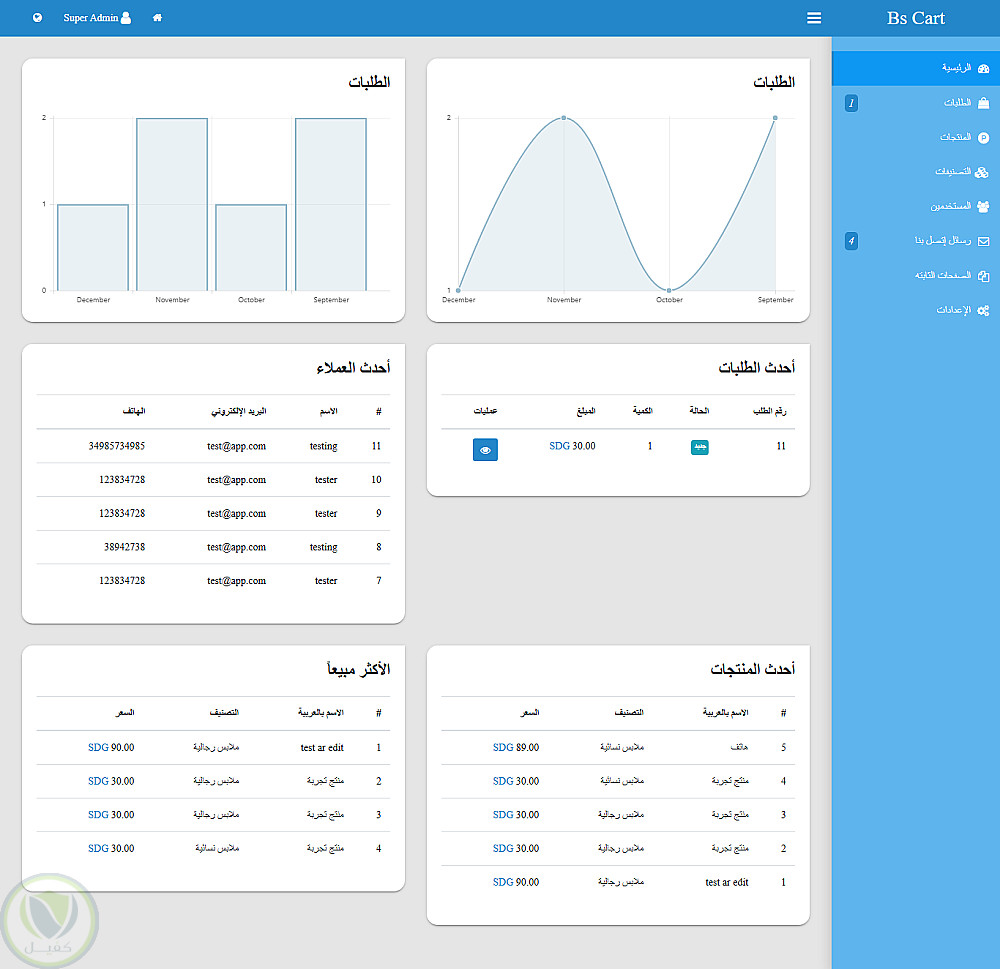Viewport: 1000px width, 969px height.
Task: Open the Super Admin user menu
Action: (97, 18)
